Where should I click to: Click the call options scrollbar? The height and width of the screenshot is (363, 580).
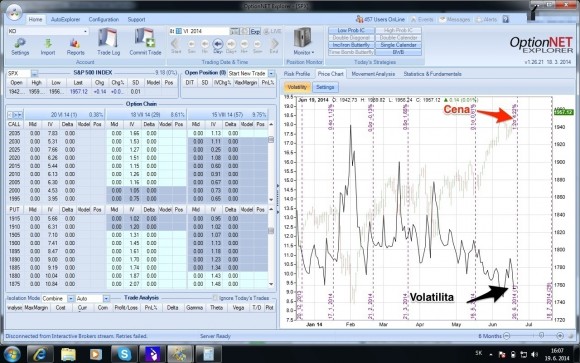[271, 140]
